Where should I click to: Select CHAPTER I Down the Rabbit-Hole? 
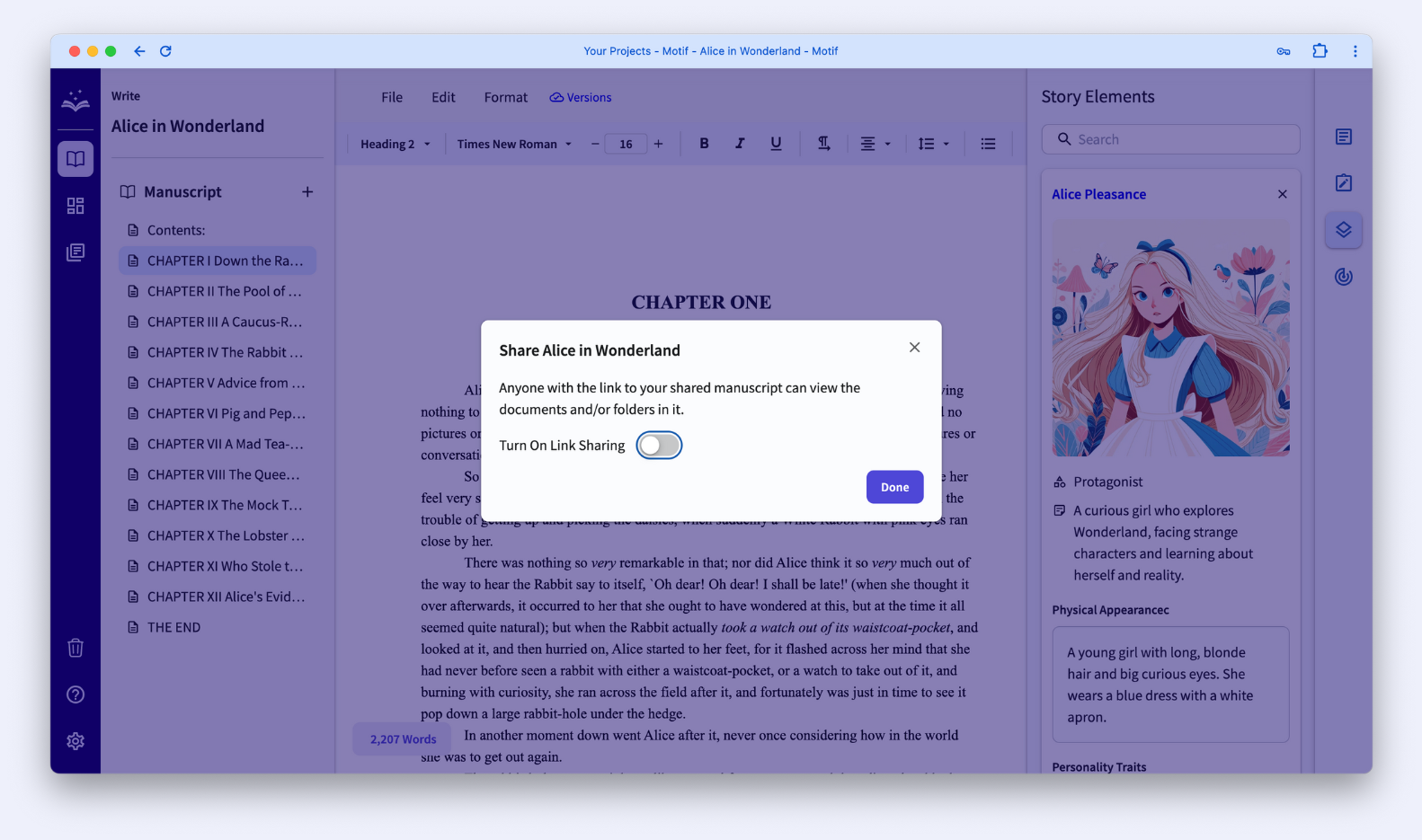pos(218,261)
